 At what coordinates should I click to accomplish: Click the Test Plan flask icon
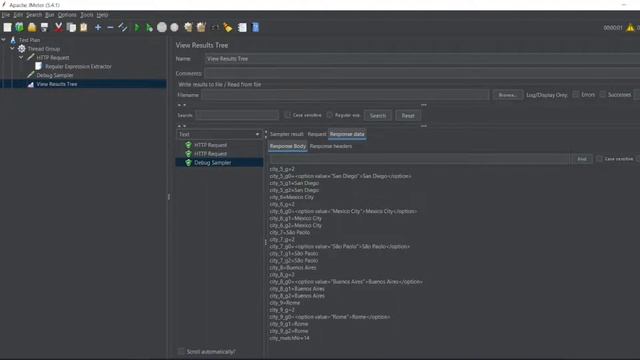click(x=13, y=40)
